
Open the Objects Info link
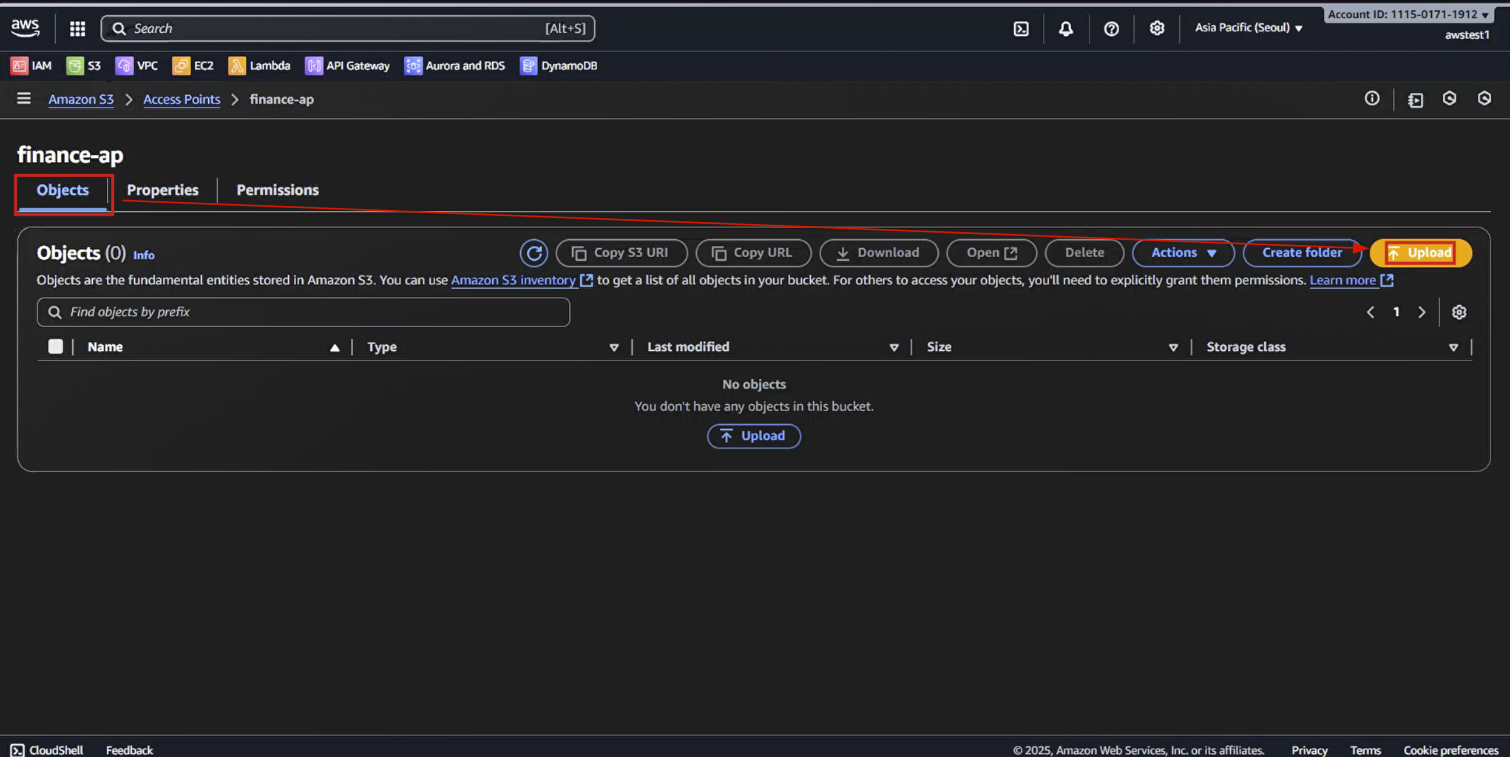144,255
